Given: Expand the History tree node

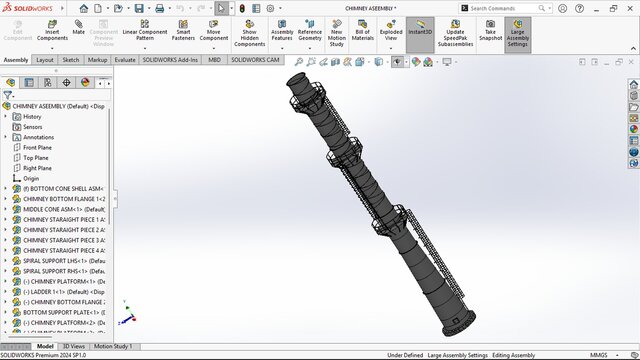Looking at the screenshot, I should pos(5,117).
